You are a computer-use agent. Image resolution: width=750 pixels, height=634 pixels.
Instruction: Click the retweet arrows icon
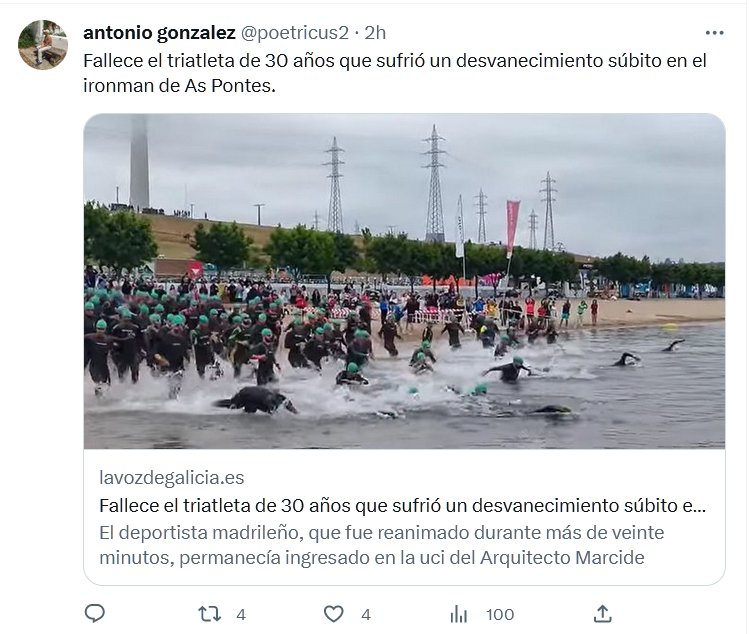click(210, 614)
